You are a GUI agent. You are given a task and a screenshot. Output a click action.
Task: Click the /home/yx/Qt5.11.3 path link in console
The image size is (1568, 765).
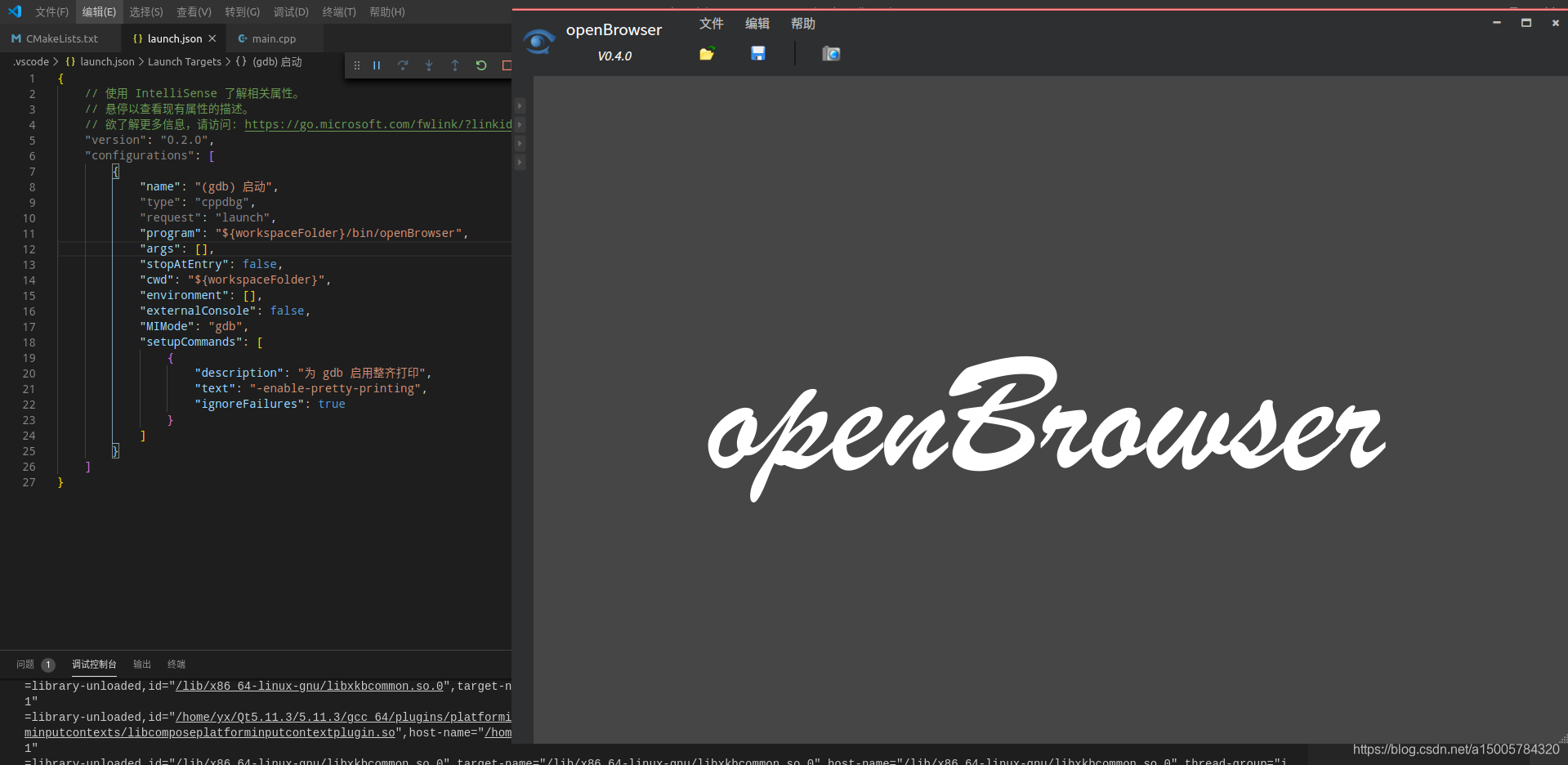(343, 717)
